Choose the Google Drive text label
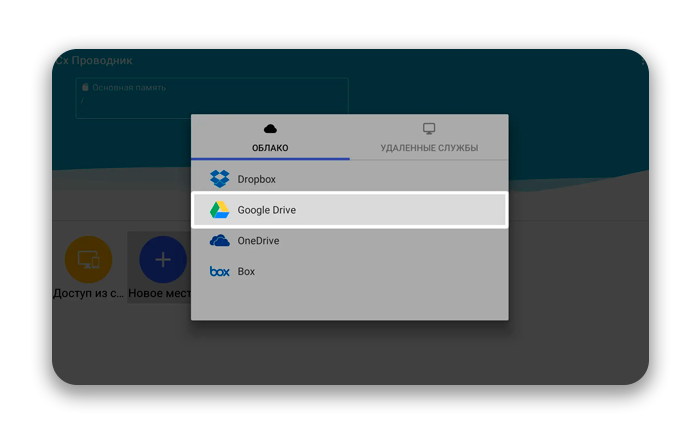This screenshot has height=434, width=700. tap(266, 210)
